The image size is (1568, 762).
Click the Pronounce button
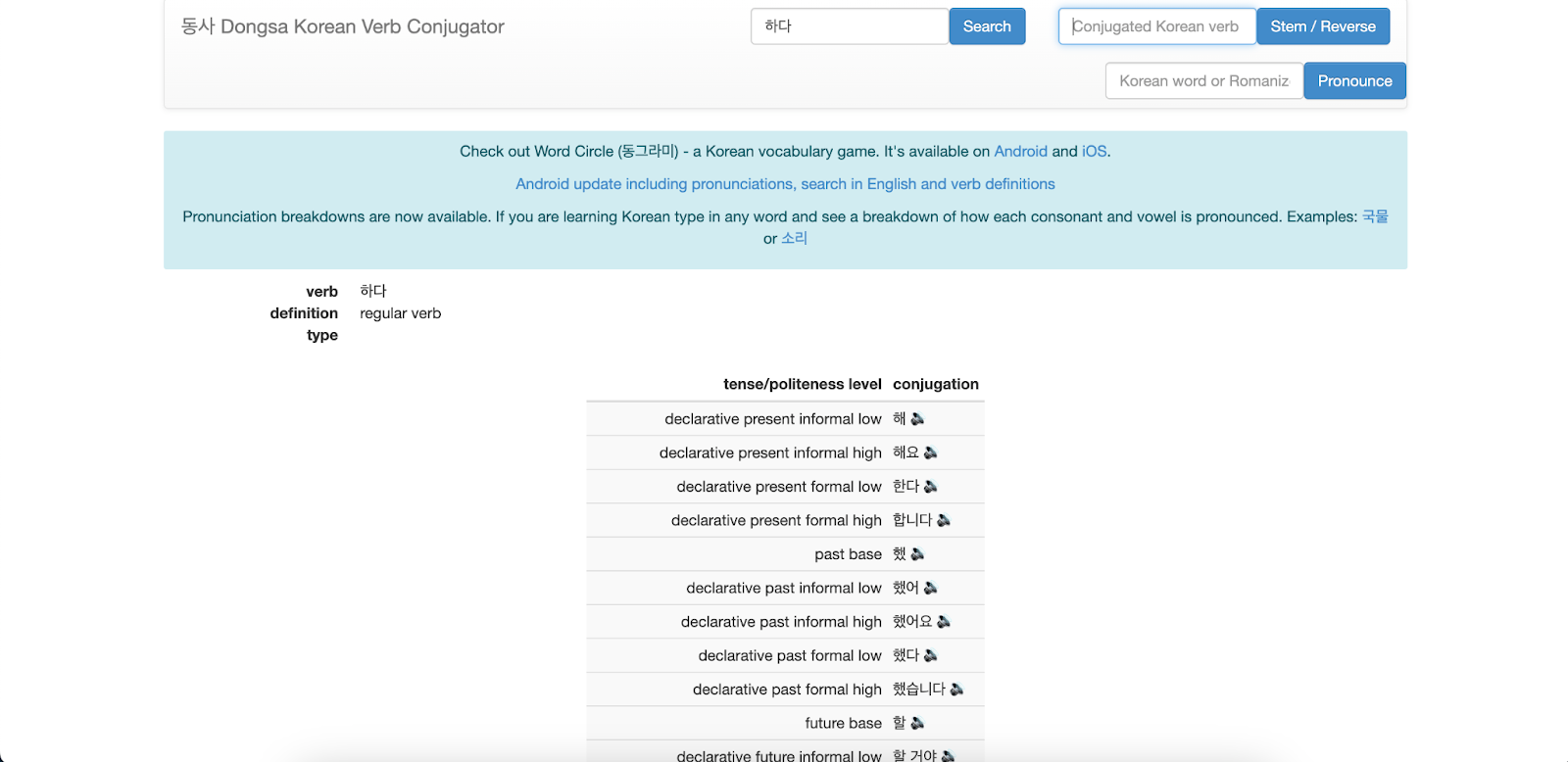1354,81
